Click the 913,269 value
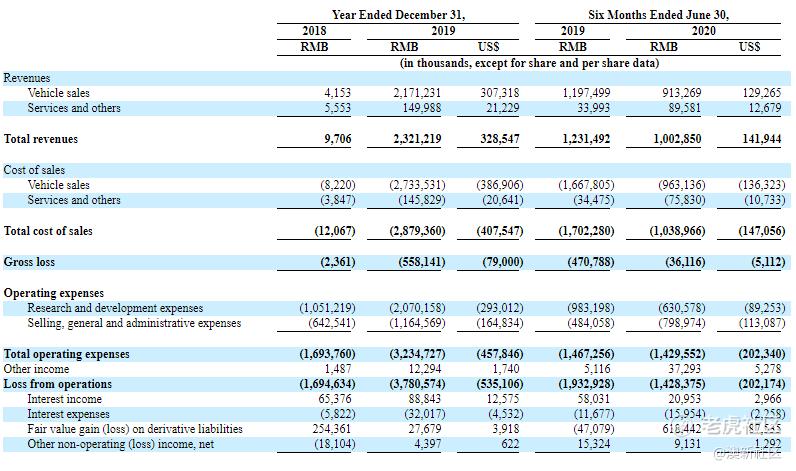The image size is (796, 471). coord(681,93)
